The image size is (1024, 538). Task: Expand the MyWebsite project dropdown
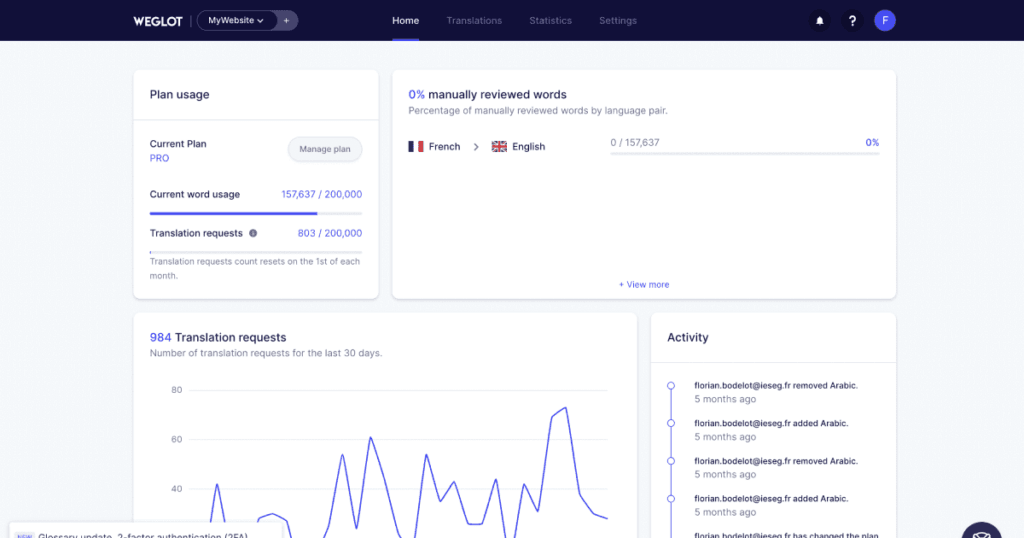(x=236, y=20)
